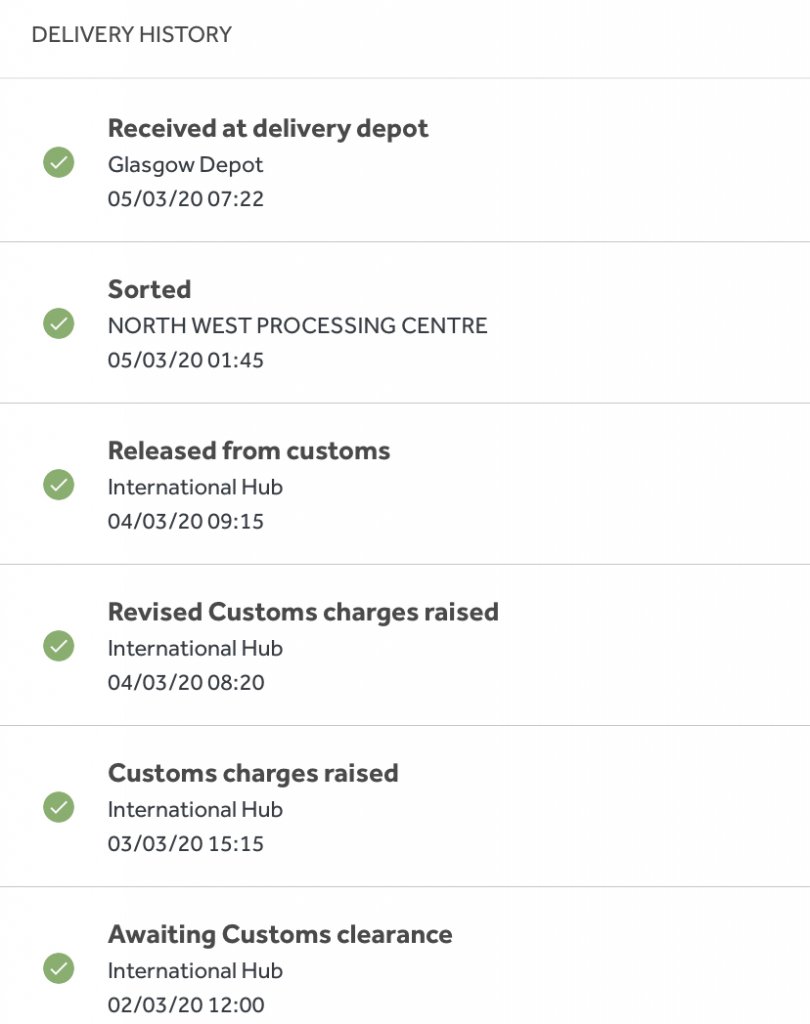810x1024 pixels.
Task: Click the 05/03/20 07:22 timestamp
Action: tap(186, 199)
